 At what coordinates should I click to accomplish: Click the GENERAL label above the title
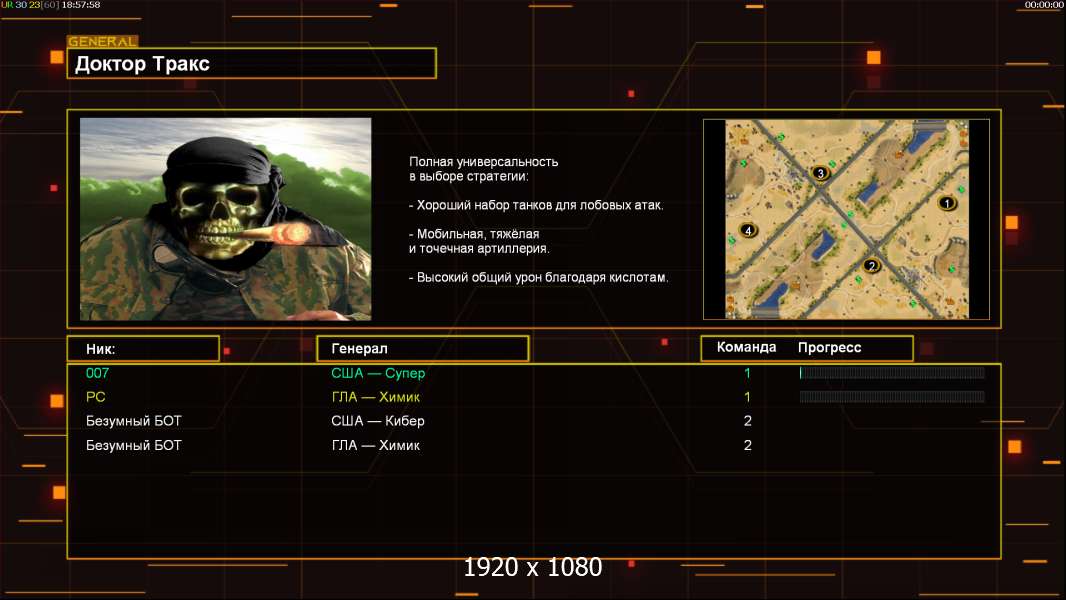point(102,41)
